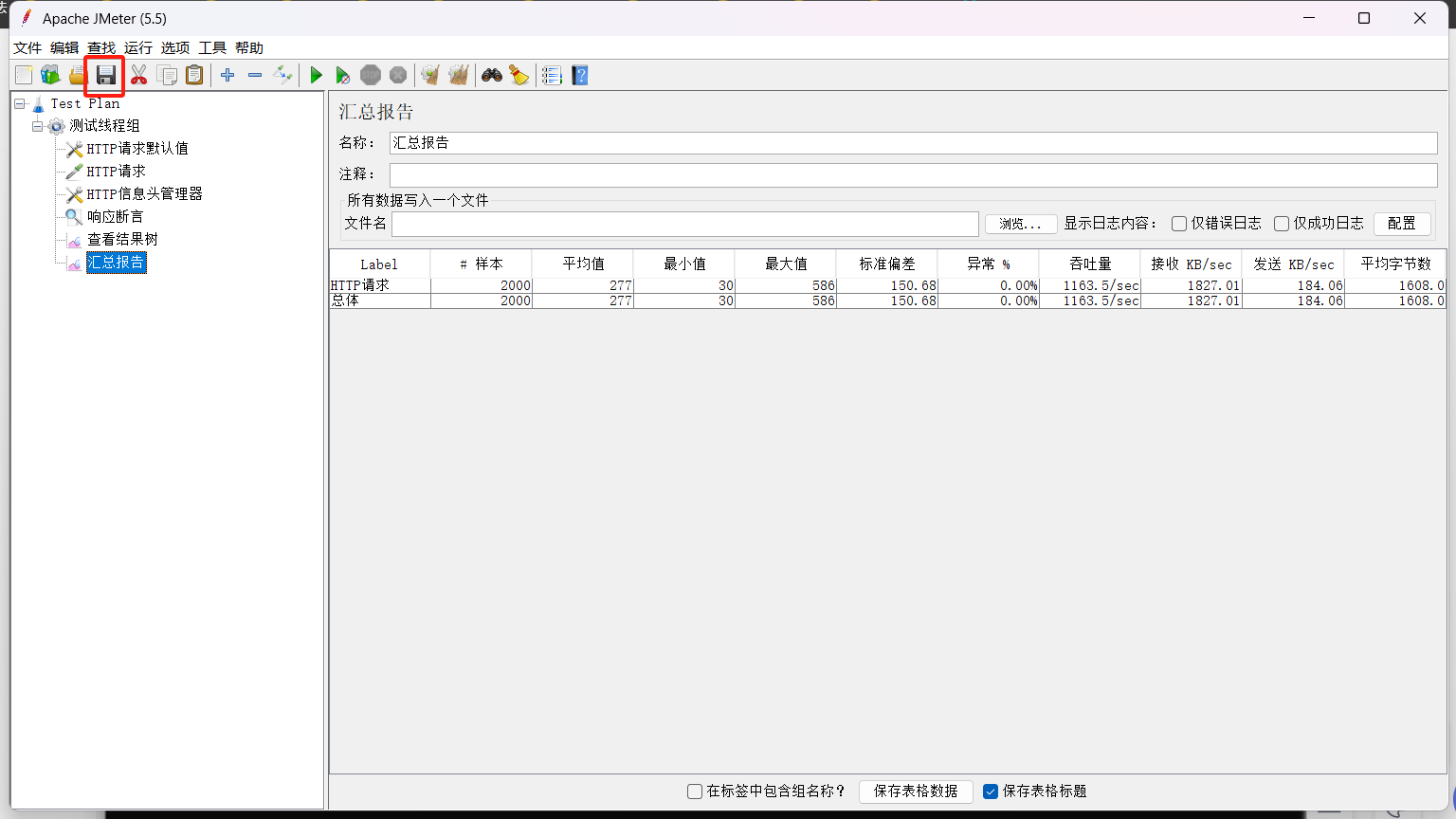Clear results with the single broom icon
Viewport: 1456px width, 819px height.
[431, 75]
